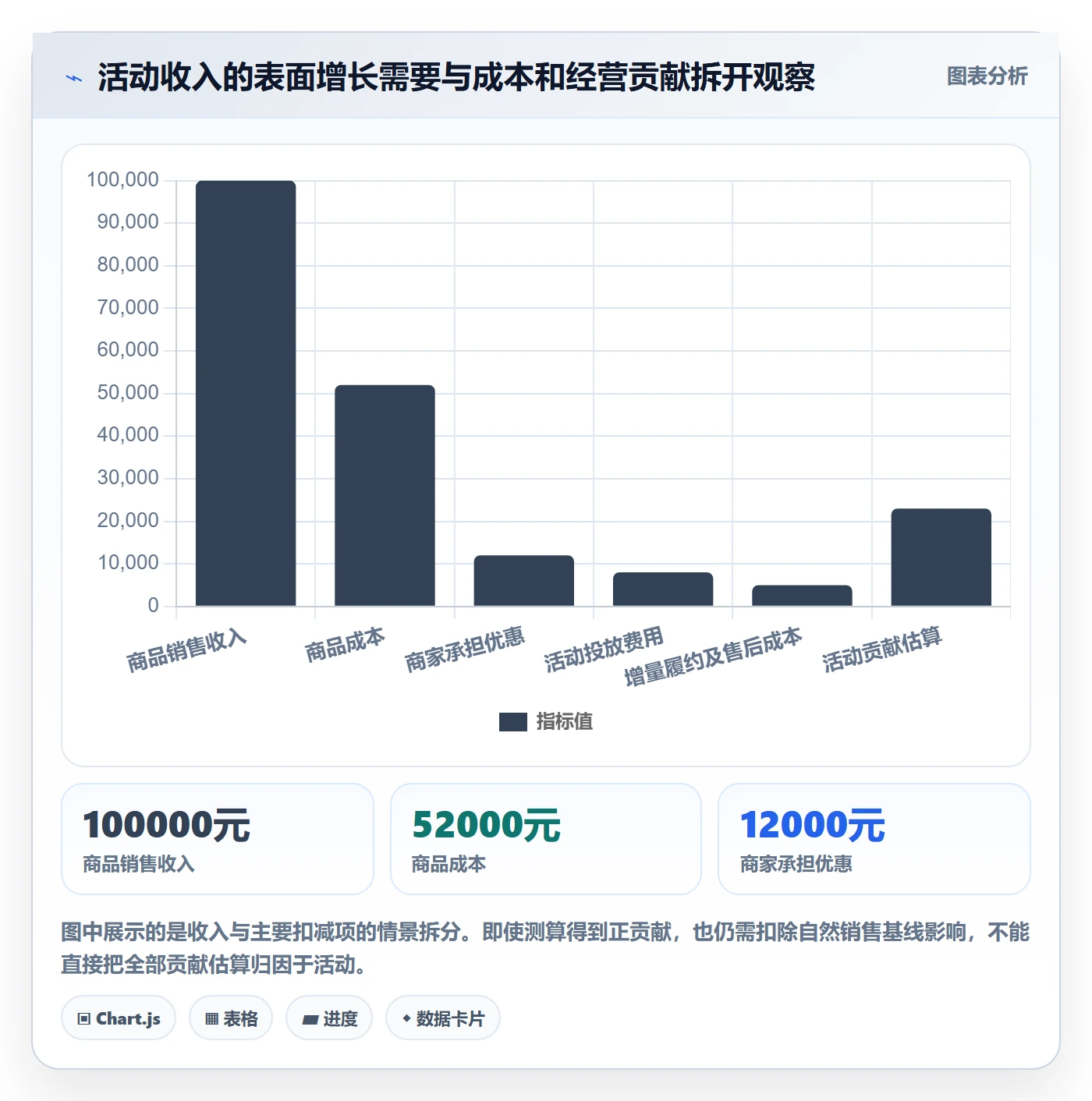The image size is (1092, 1101).
Task: Select the 进度 tag chip
Action: coord(329,1018)
